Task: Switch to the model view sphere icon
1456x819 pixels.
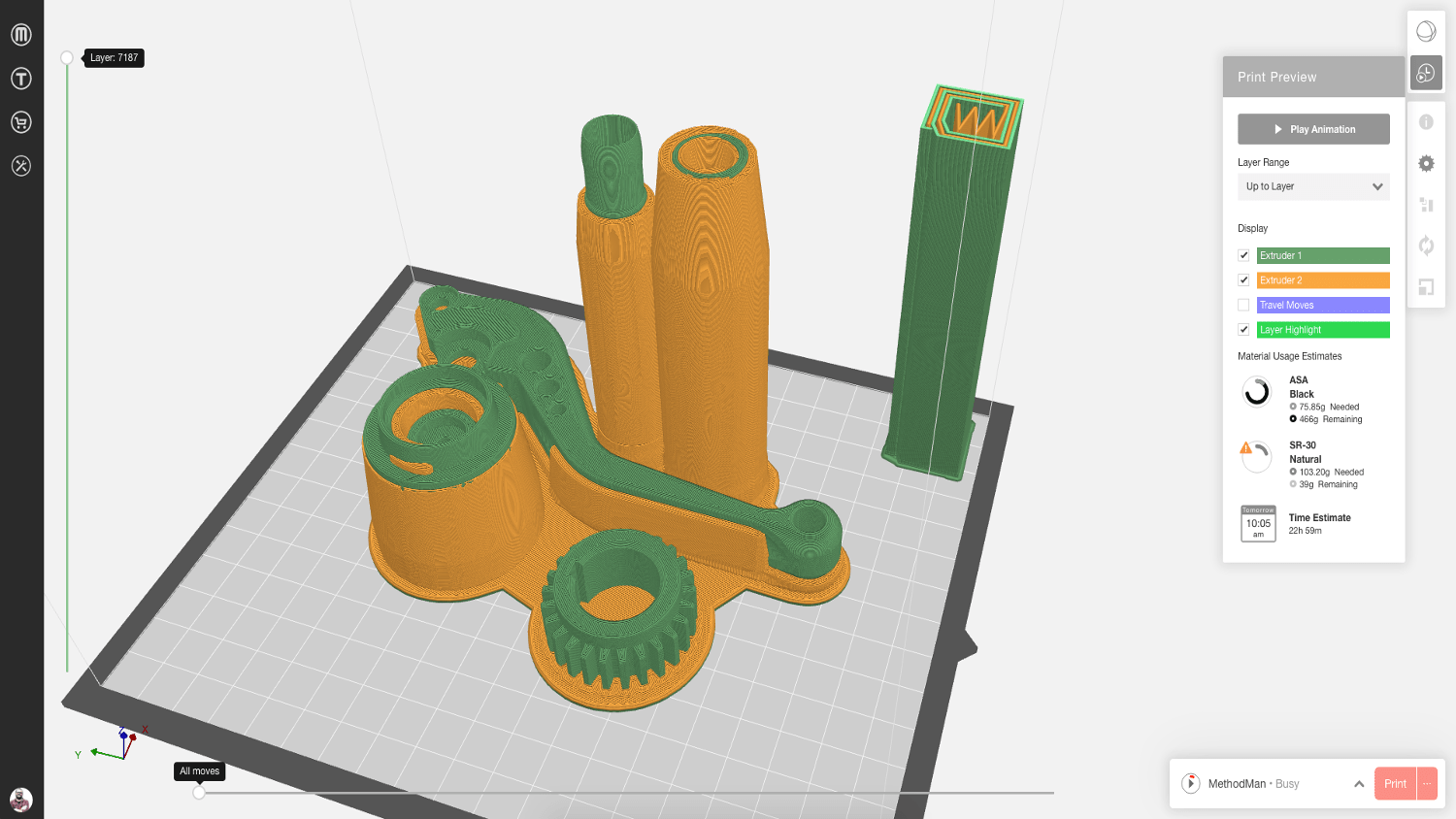Action: [x=1426, y=31]
